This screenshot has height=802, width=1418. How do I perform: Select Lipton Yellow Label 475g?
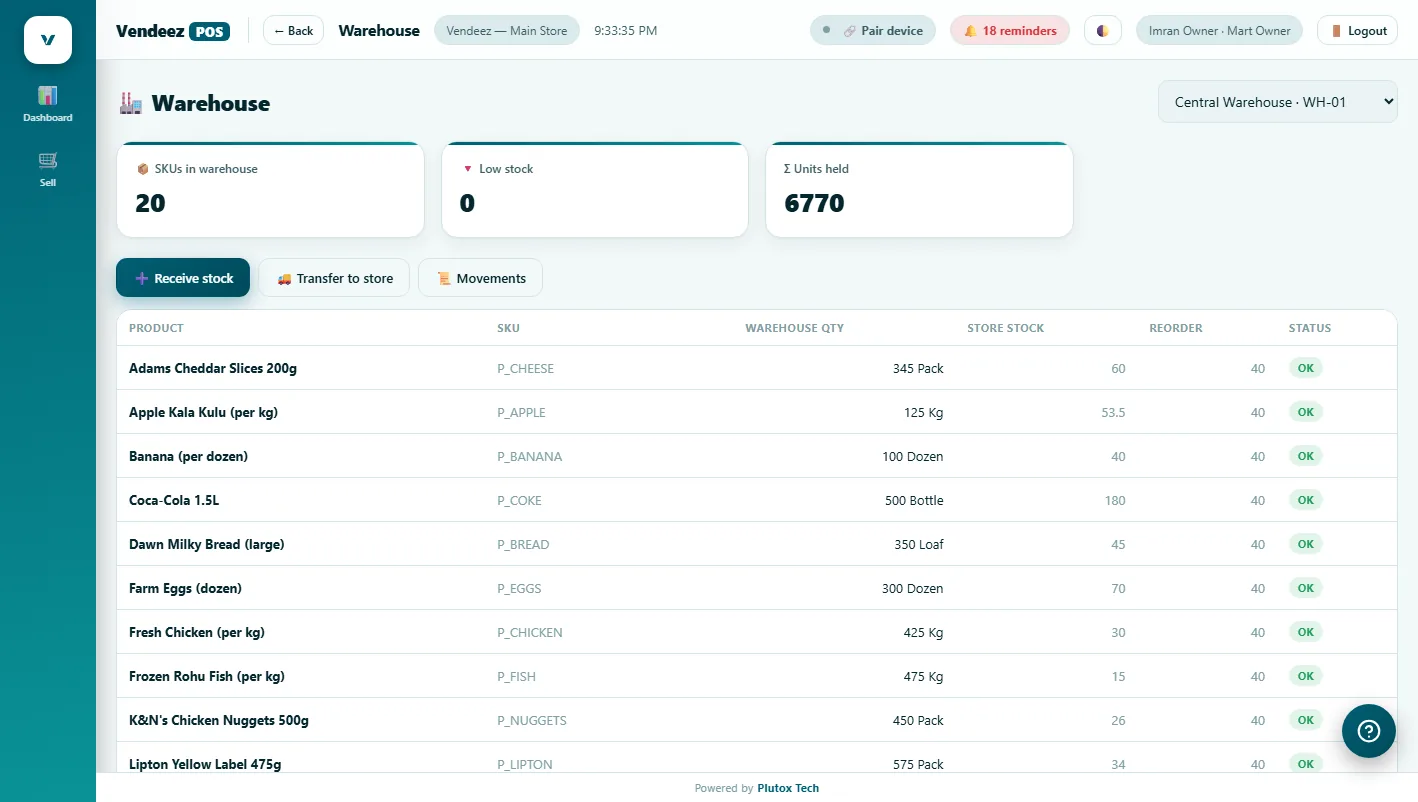(205, 764)
